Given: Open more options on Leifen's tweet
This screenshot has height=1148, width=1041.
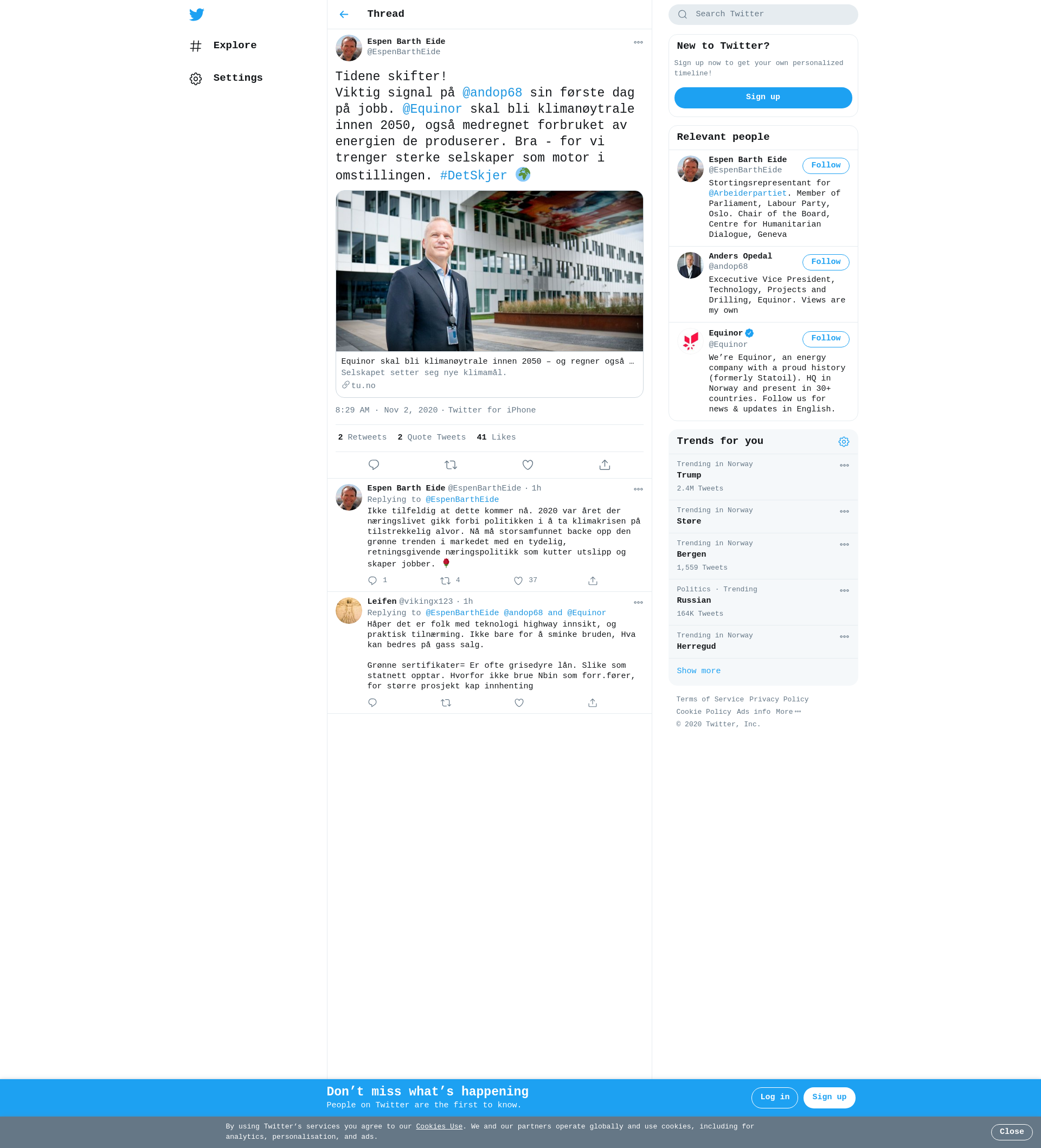Looking at the screenshot, I should tap(638, 603).
